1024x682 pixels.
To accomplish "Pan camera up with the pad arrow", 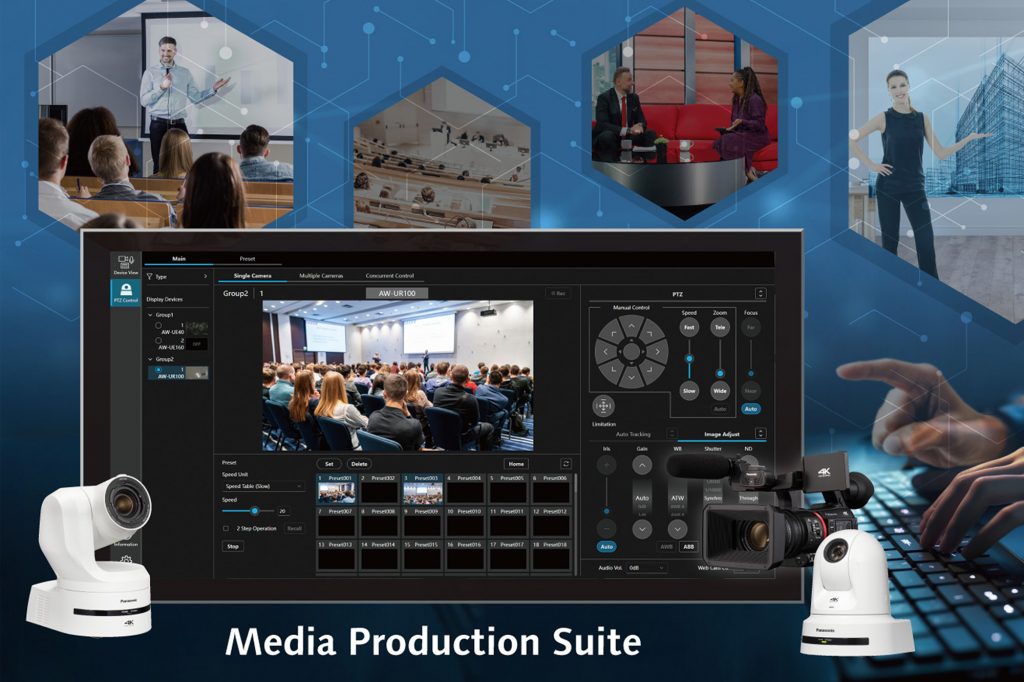I will click(x=631, y=325).
